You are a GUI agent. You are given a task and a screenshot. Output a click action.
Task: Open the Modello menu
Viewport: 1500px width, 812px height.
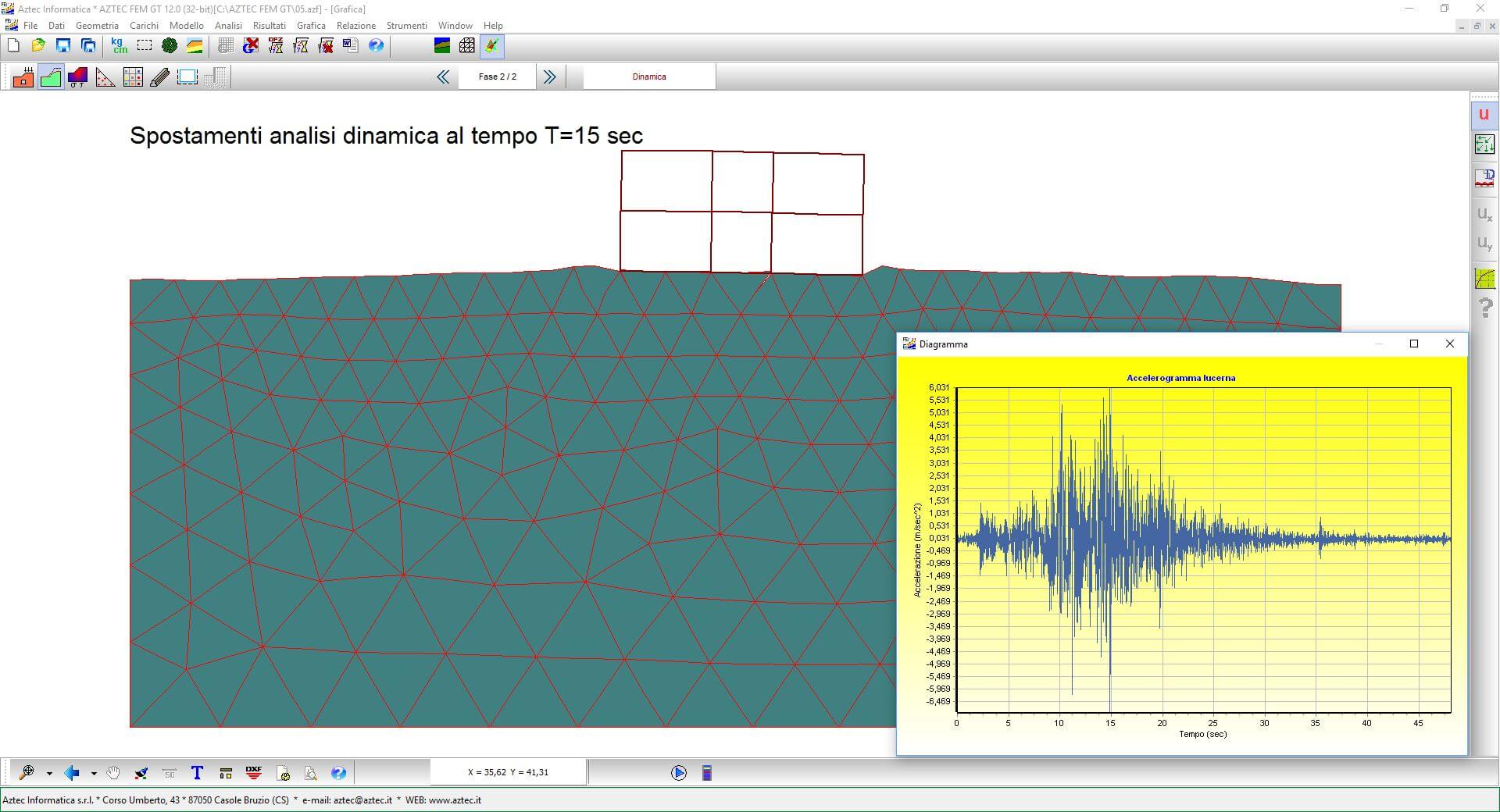click(186, 26)
